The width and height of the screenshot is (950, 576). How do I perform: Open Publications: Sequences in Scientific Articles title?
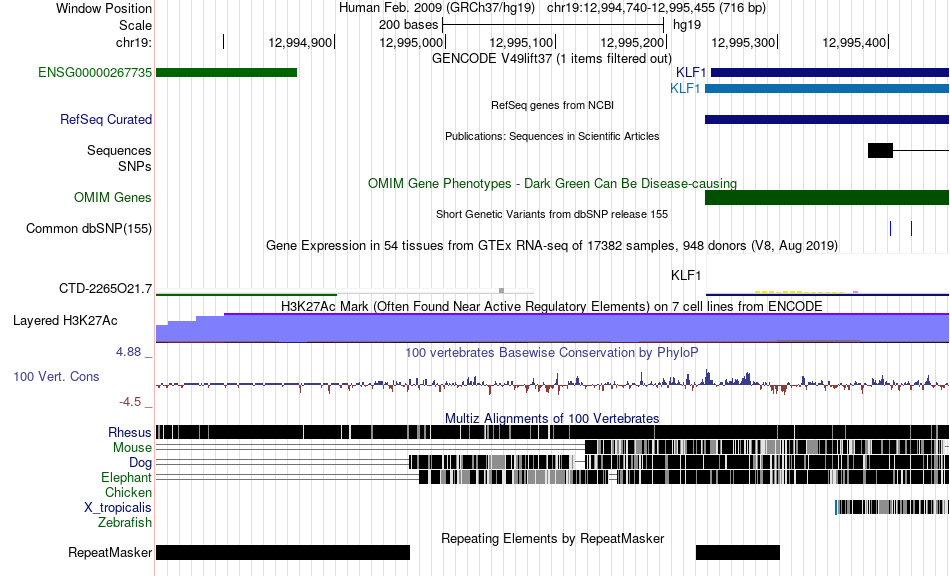click(552, 136)
